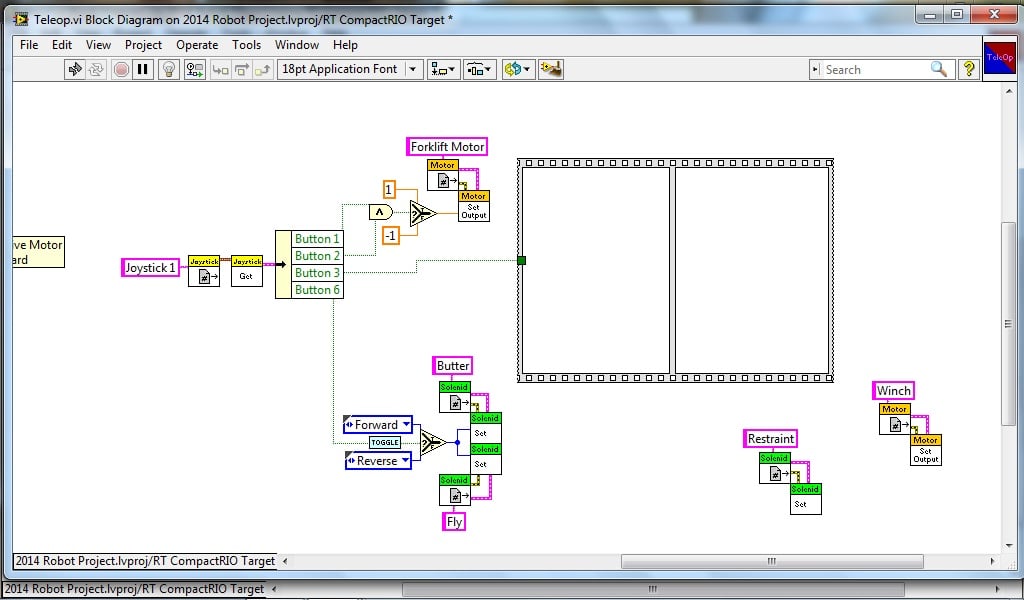The width and height of the screenshot is (1024, 600).
Task: Select the Joystick RefNum Get node
Action: (204, 271)
